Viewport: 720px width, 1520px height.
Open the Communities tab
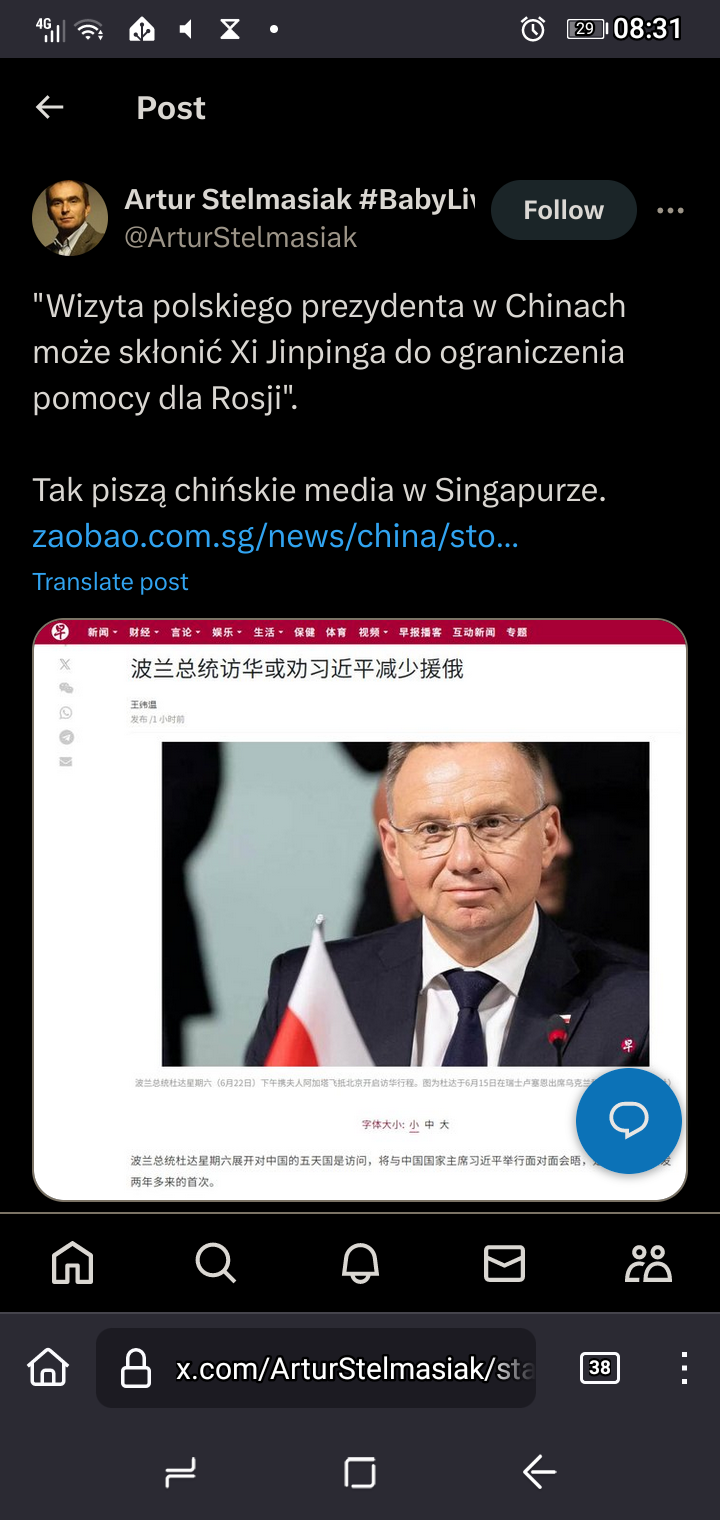click(x=648, y=1263)
